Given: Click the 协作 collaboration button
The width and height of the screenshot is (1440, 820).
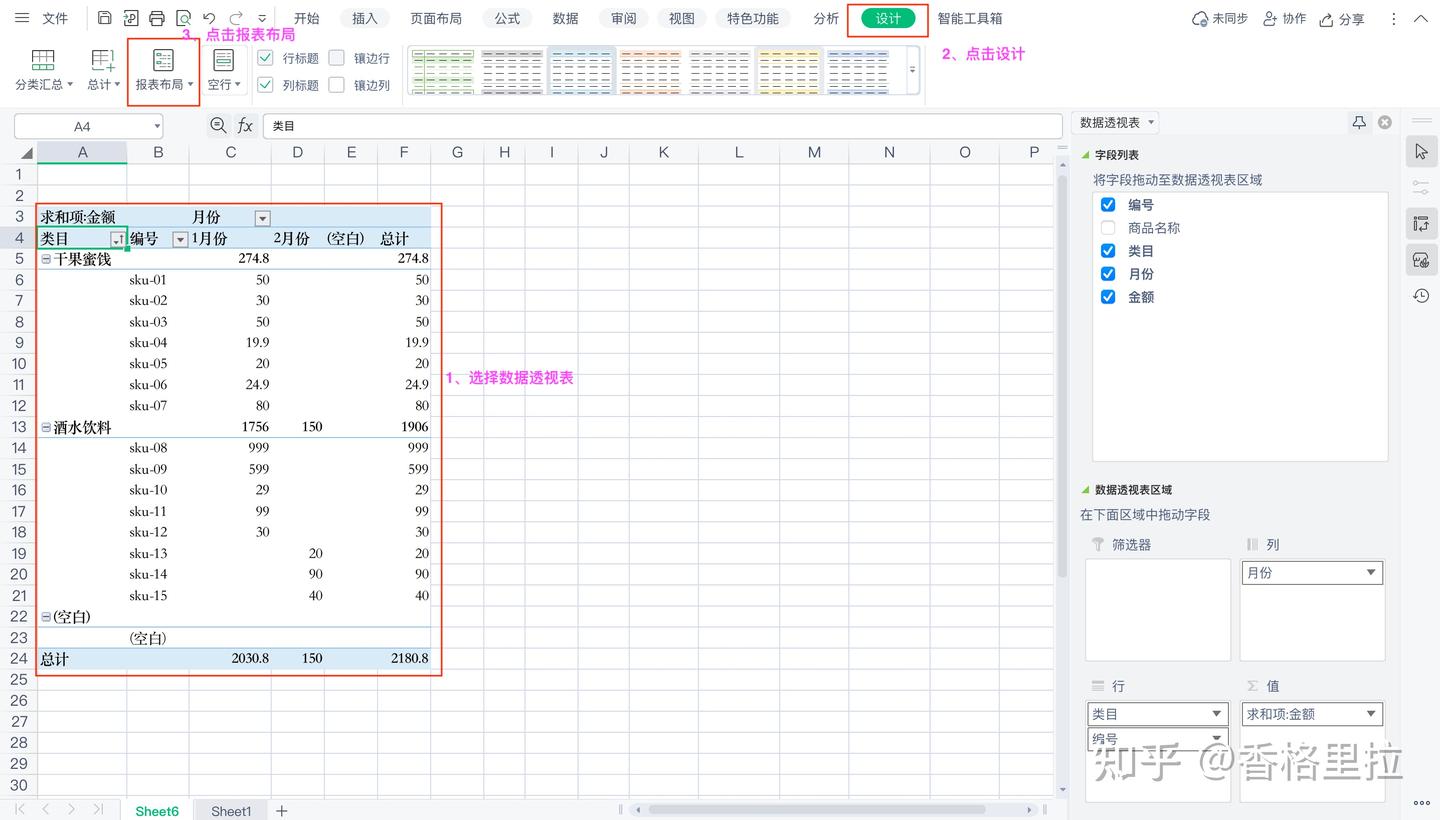Looking at the screenshot, I should point(1285,19).
